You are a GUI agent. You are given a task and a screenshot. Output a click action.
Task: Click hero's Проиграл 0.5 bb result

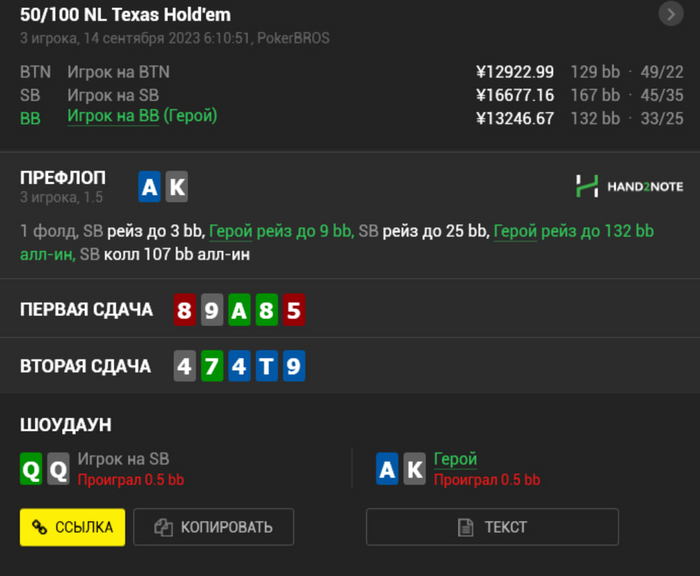(487, 480)
